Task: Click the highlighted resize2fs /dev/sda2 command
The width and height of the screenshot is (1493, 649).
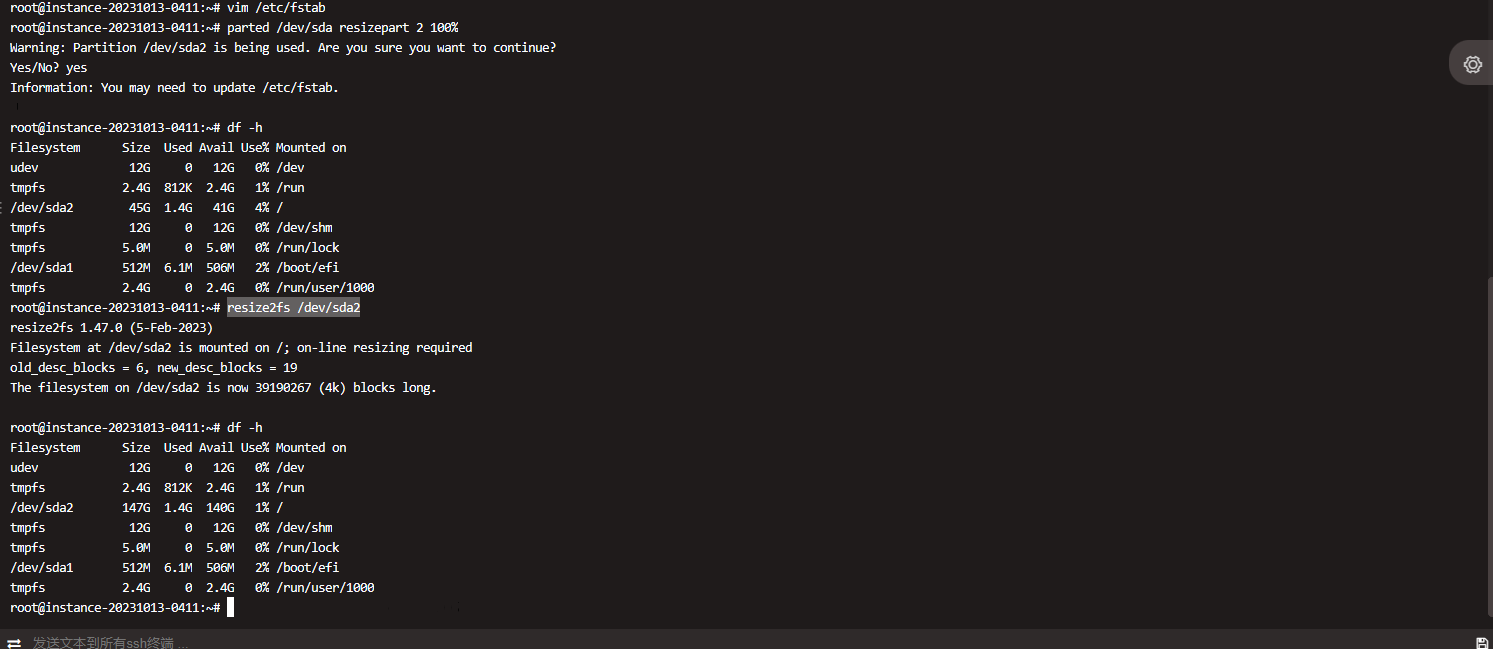Action: [293, 308]
